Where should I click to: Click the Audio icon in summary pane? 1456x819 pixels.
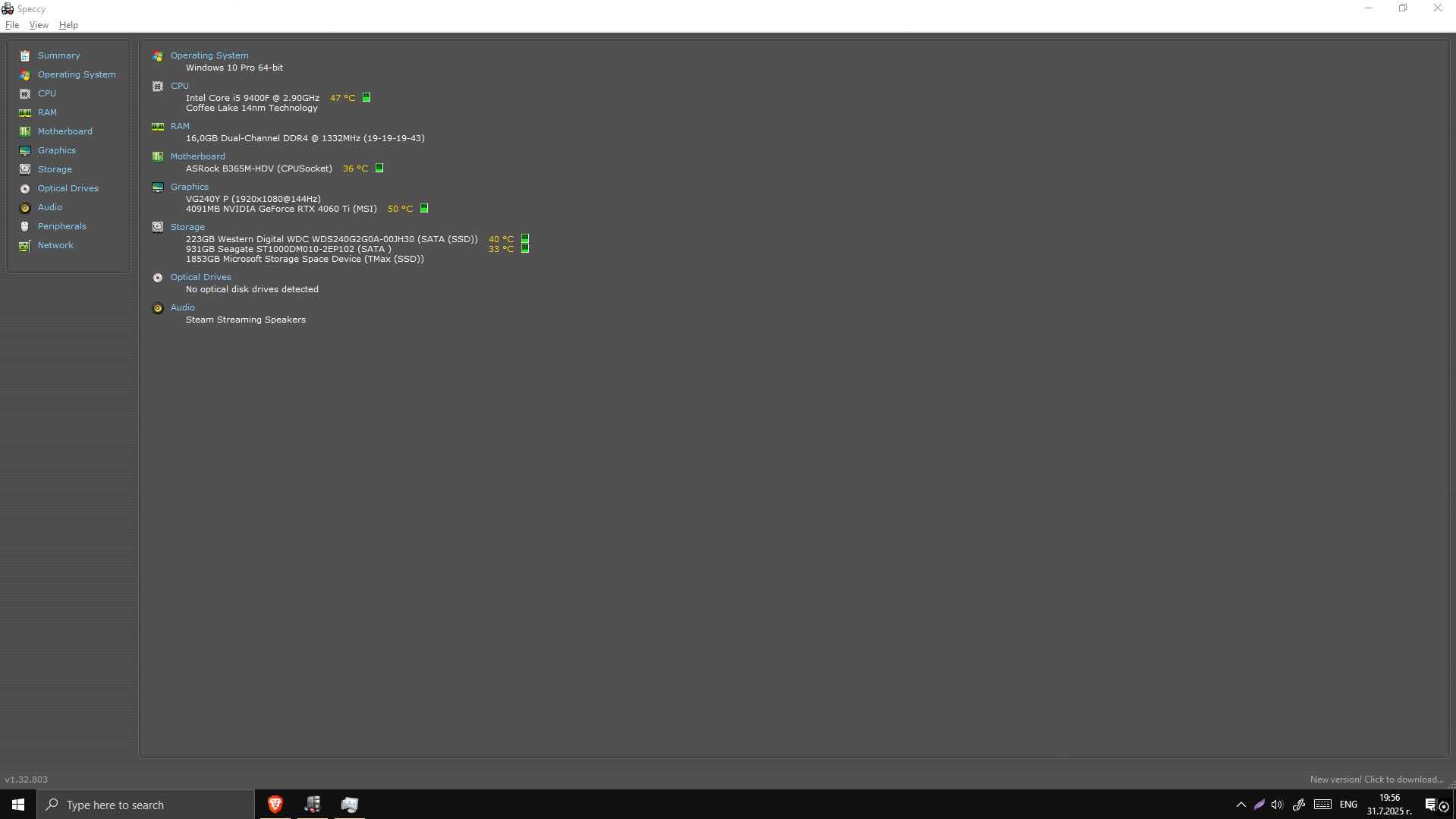tap(158, 308)
